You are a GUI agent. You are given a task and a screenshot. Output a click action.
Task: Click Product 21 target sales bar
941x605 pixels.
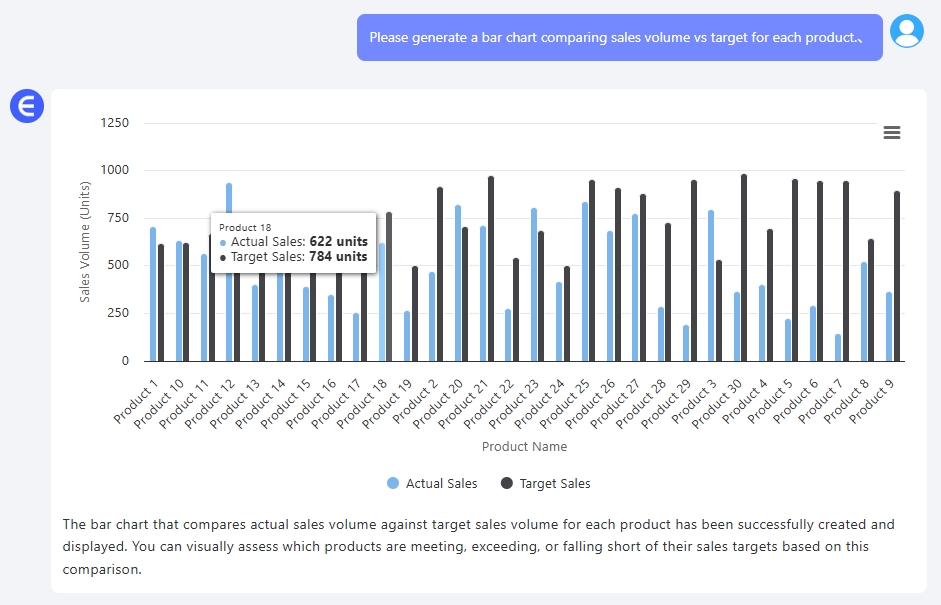[491, 269]
